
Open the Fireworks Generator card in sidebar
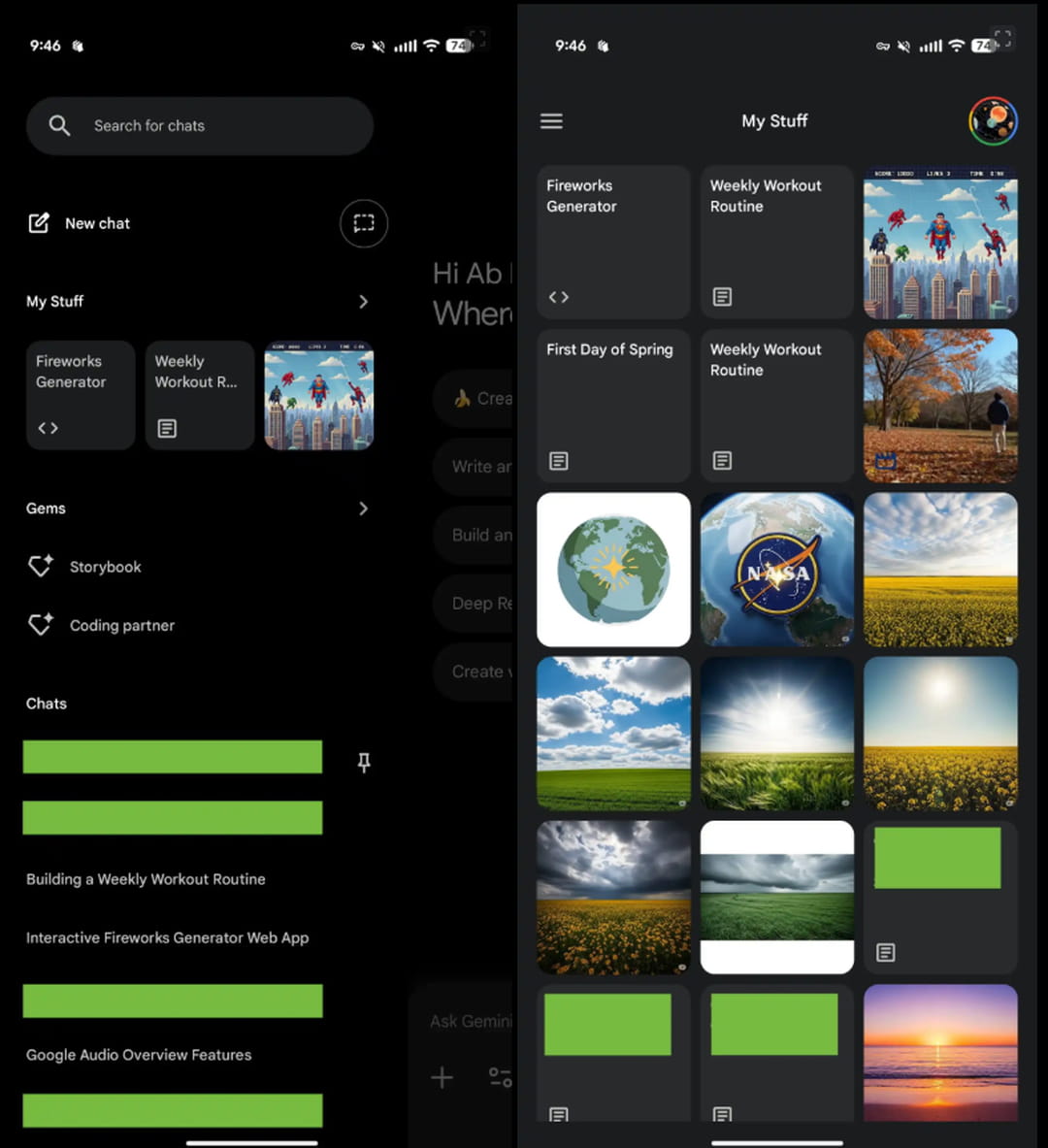coord(81,395)
